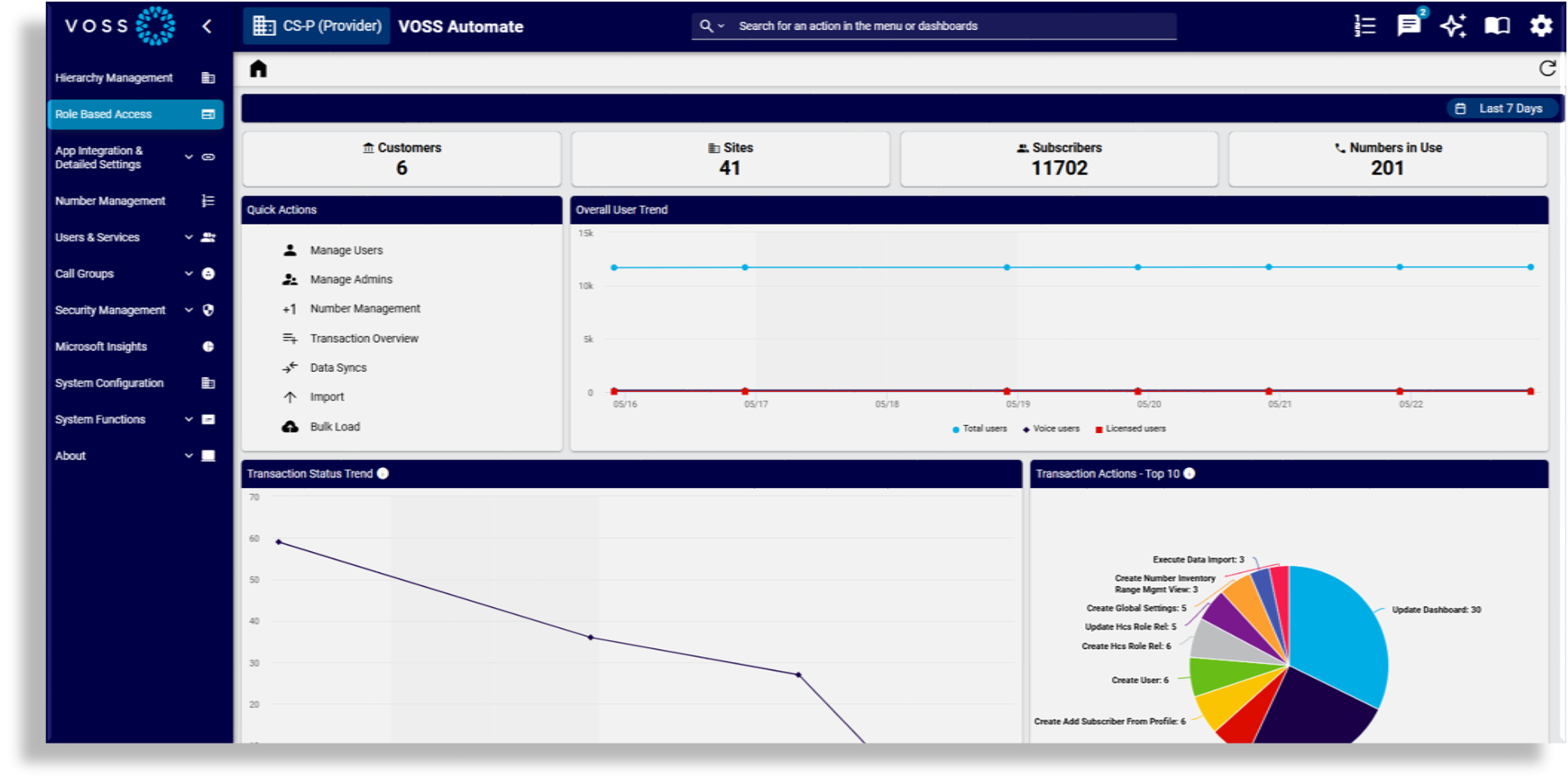Click the Bulk Load cloud icon
The image size is (1568, 784).
pyautogui.click(x=290, y=426)
